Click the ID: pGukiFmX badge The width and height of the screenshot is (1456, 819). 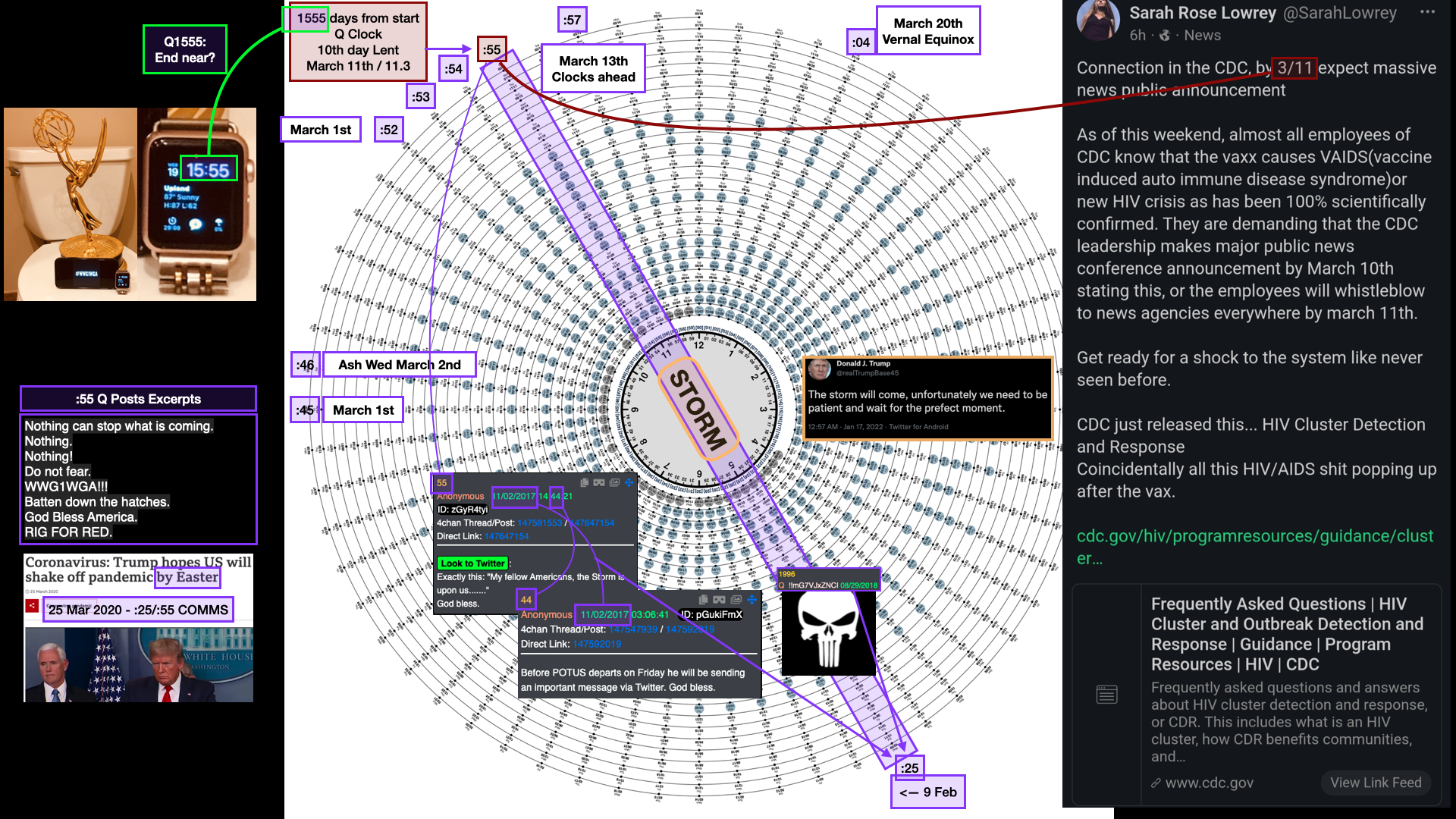coord(711,614)
